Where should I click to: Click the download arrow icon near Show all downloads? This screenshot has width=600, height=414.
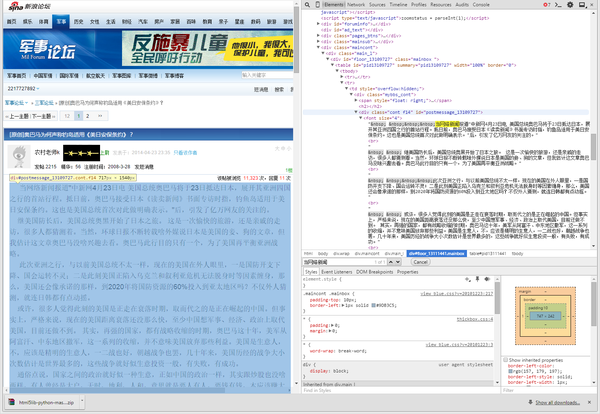click(x=530, y=402)
